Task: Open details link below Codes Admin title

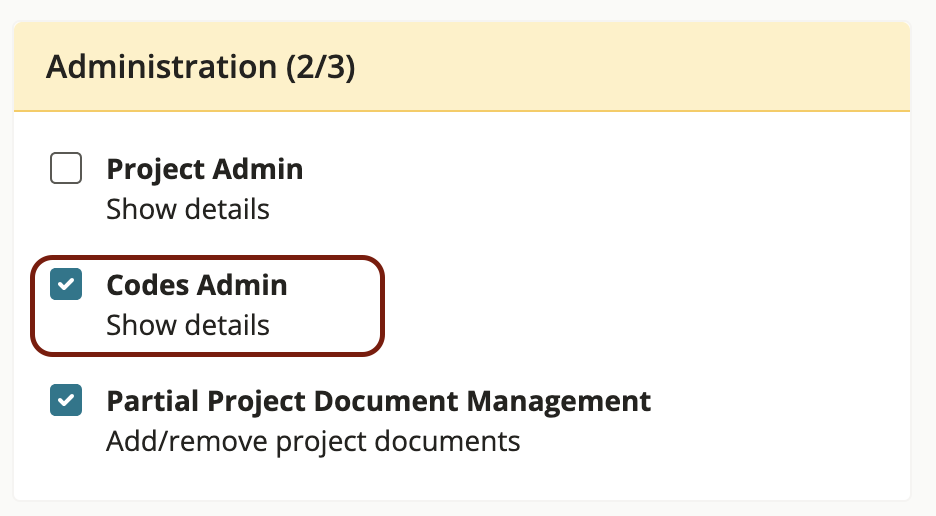Action: [187, 326]
